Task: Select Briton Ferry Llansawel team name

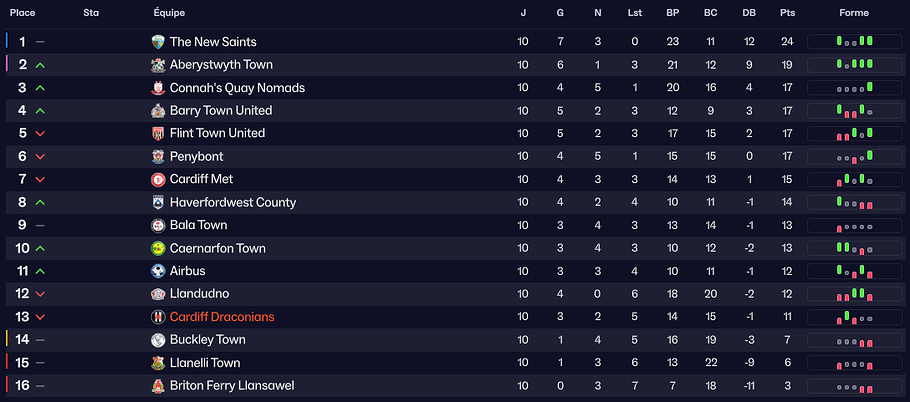Action: 232,386
